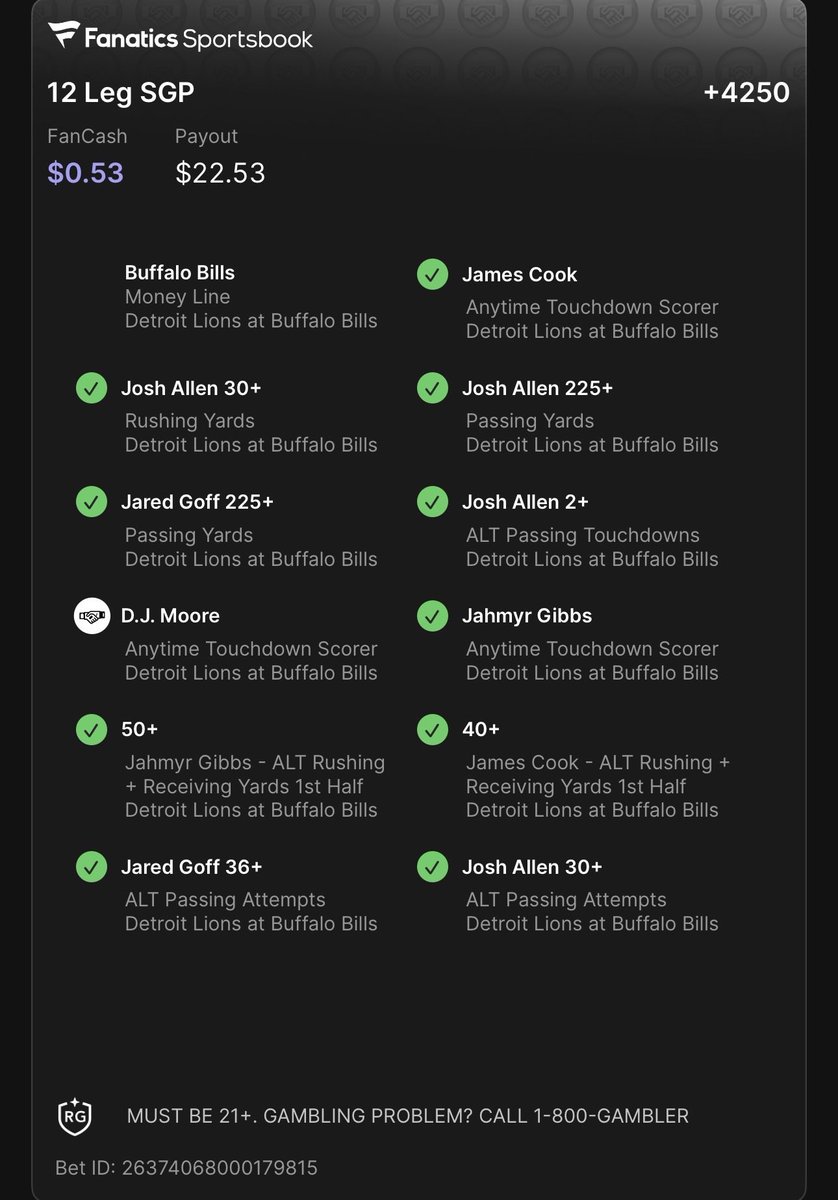
Task: Click the check mark beside Josh Allen 2+
Action: point(432,502)
